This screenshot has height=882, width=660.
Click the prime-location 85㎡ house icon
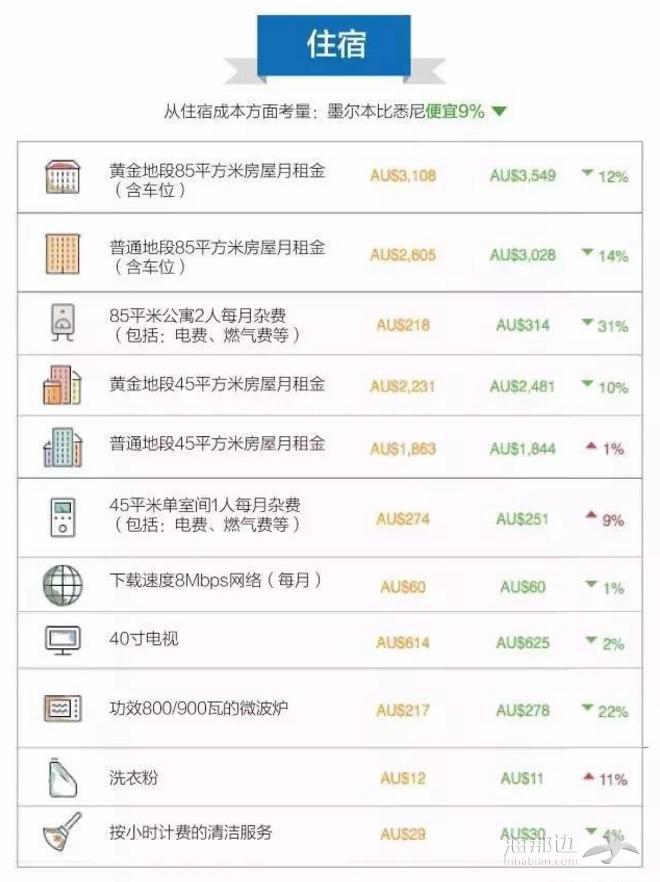[62, 177]
